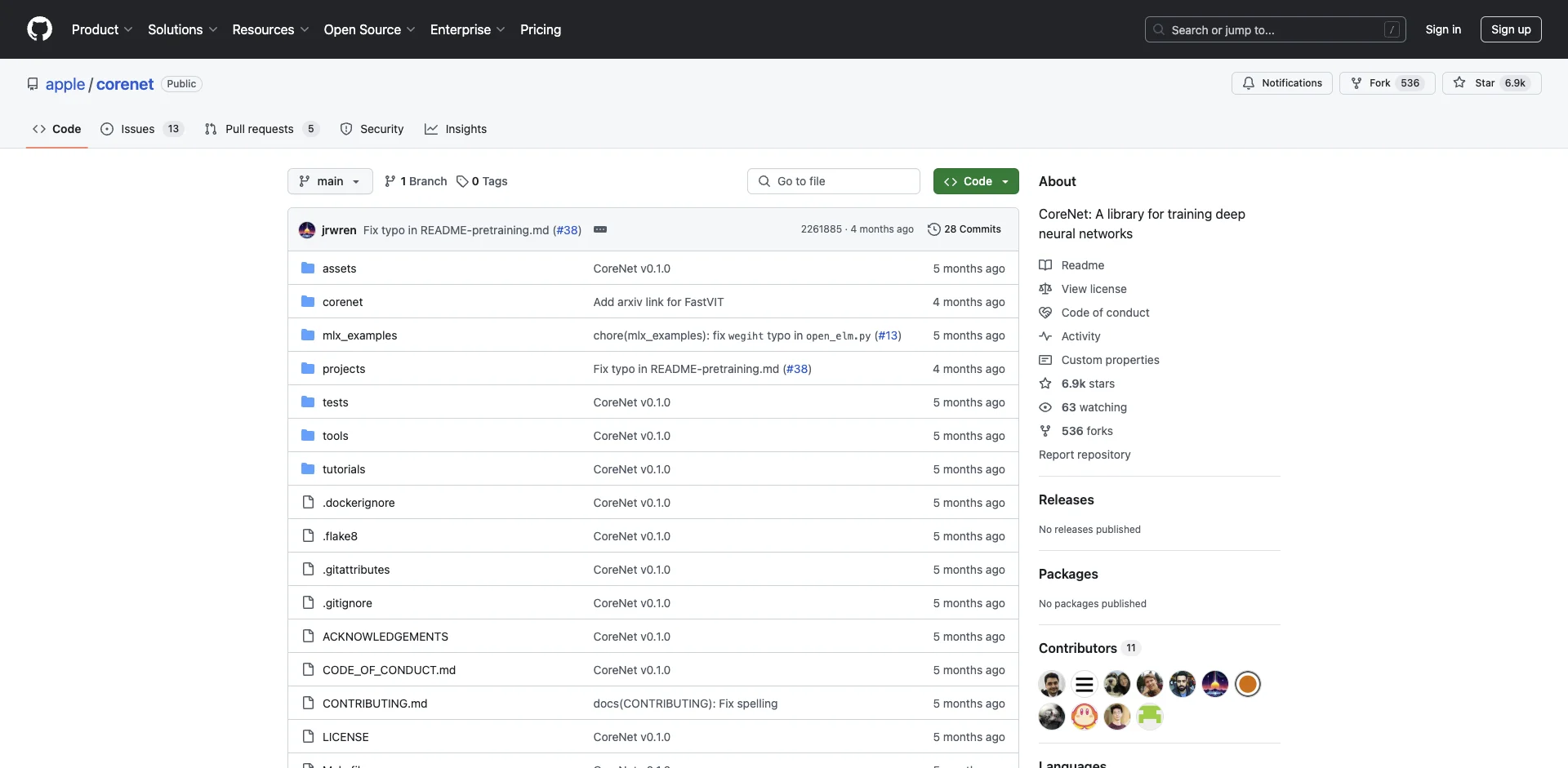1568x768 pixels.
Task: Focus the Search or jump to field
Action: tap(1275, 29)
